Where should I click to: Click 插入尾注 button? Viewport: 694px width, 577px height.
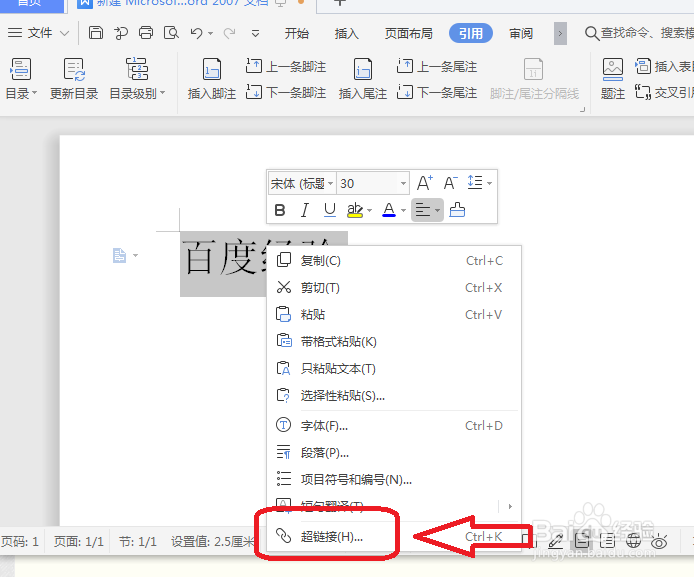(362, 79)
